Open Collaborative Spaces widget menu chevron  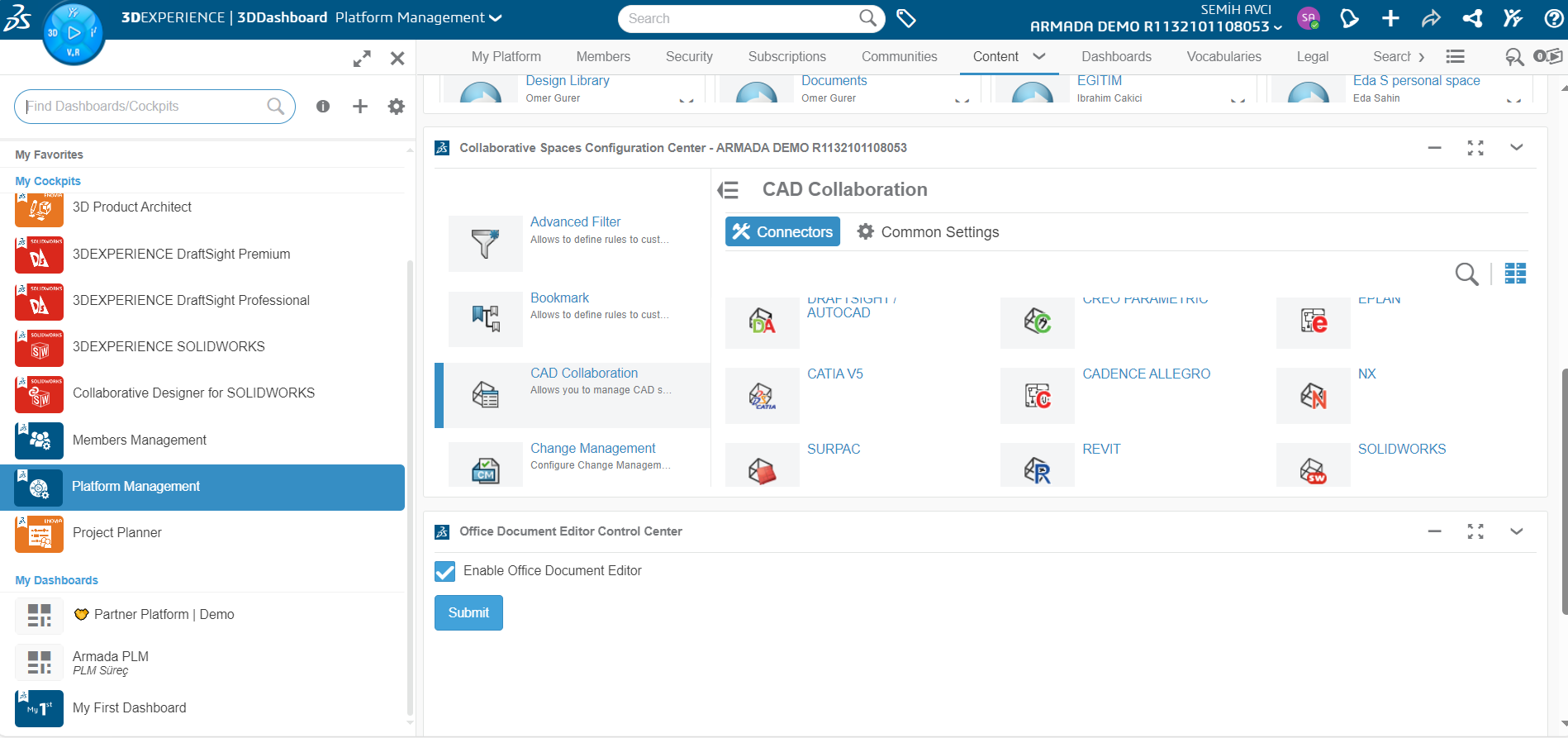click(x=1517, y=147)
